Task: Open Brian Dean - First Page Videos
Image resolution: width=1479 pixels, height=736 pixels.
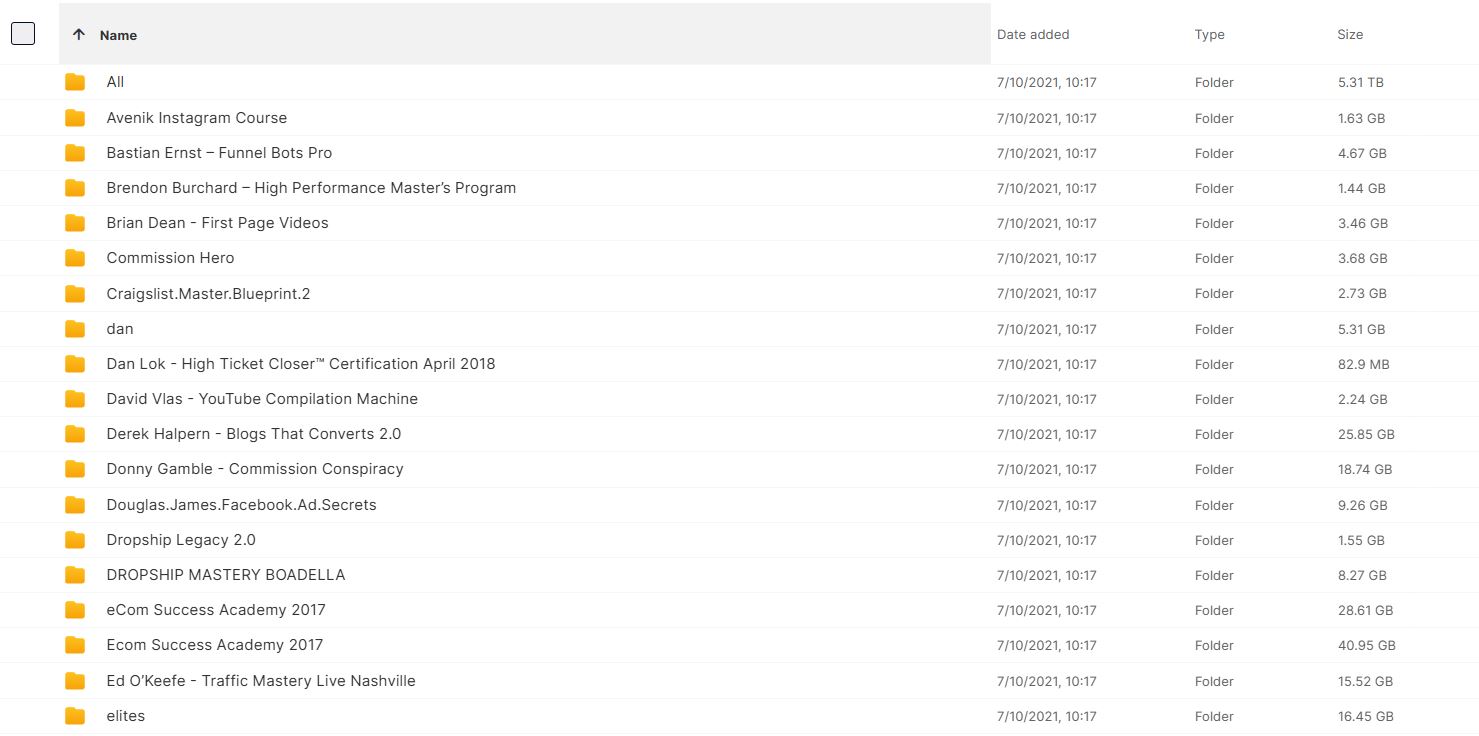Action: tap(217, 223)
